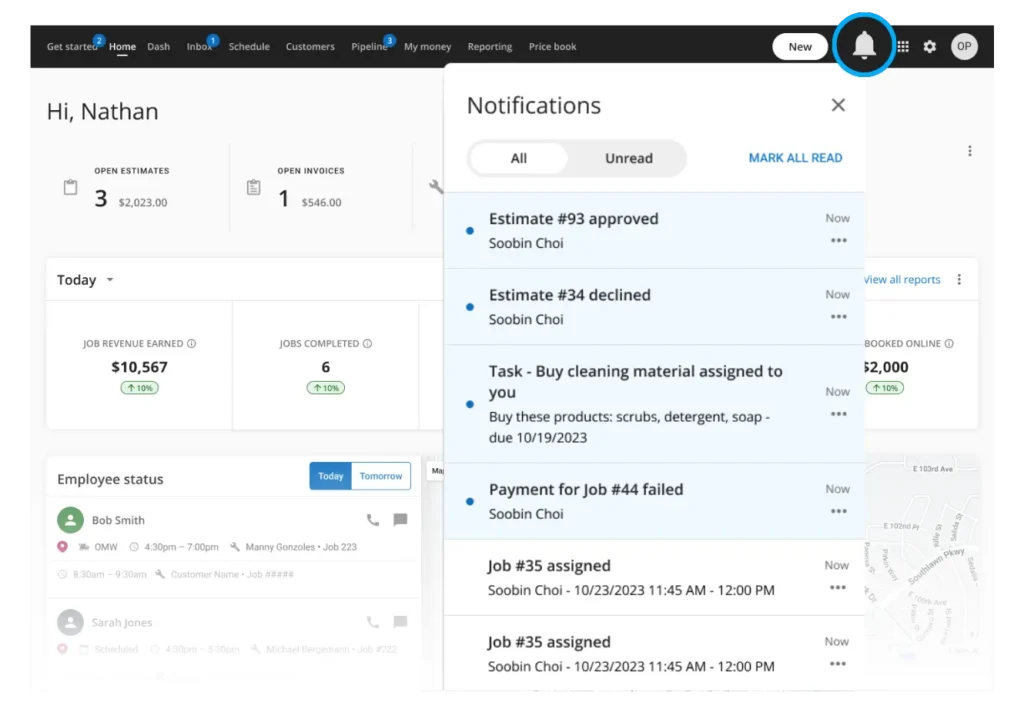This screenshot has width=1024, height=716.
Task: Open options for Estimate #93 approved notification
Action: [x=838, y=241]
